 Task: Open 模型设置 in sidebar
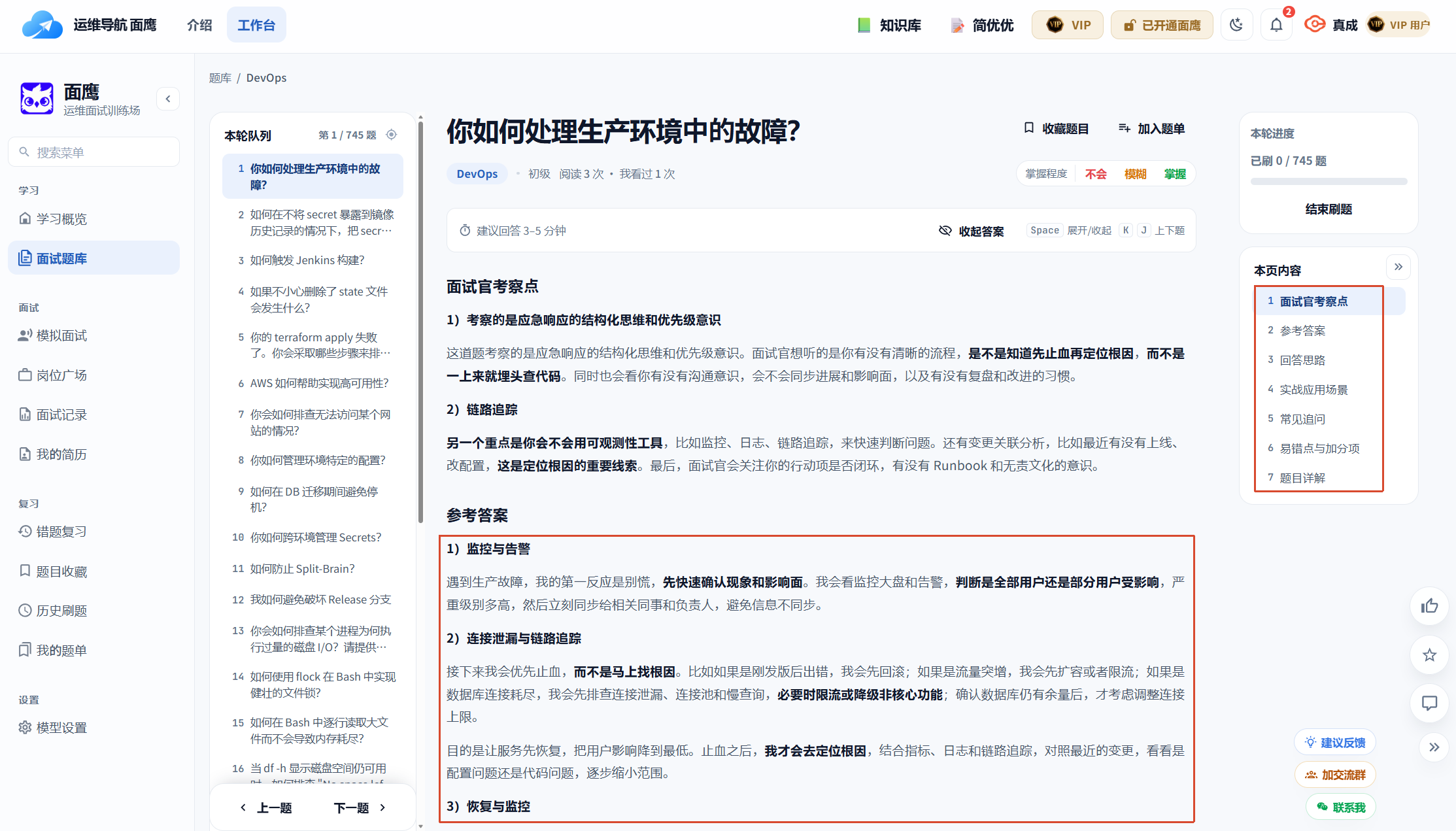93,728
